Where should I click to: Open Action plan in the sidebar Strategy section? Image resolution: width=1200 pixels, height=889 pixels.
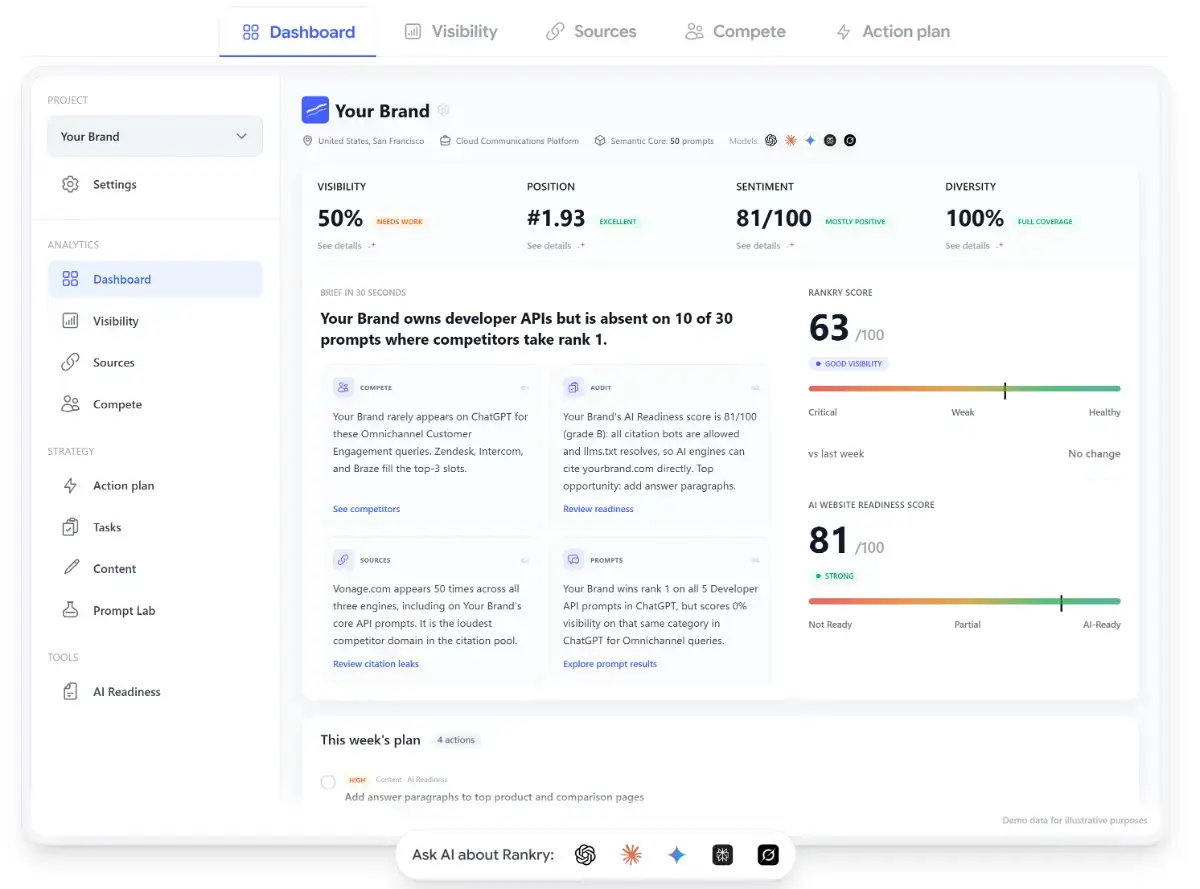(155, 486)
